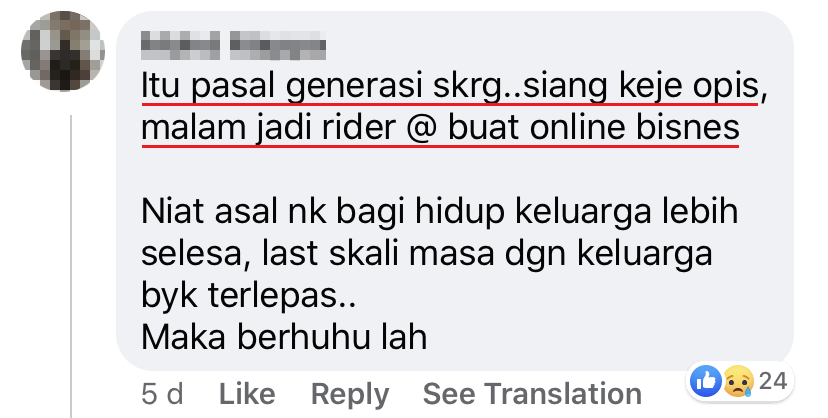
Task: Like this comment
Action: pos(247,394)
